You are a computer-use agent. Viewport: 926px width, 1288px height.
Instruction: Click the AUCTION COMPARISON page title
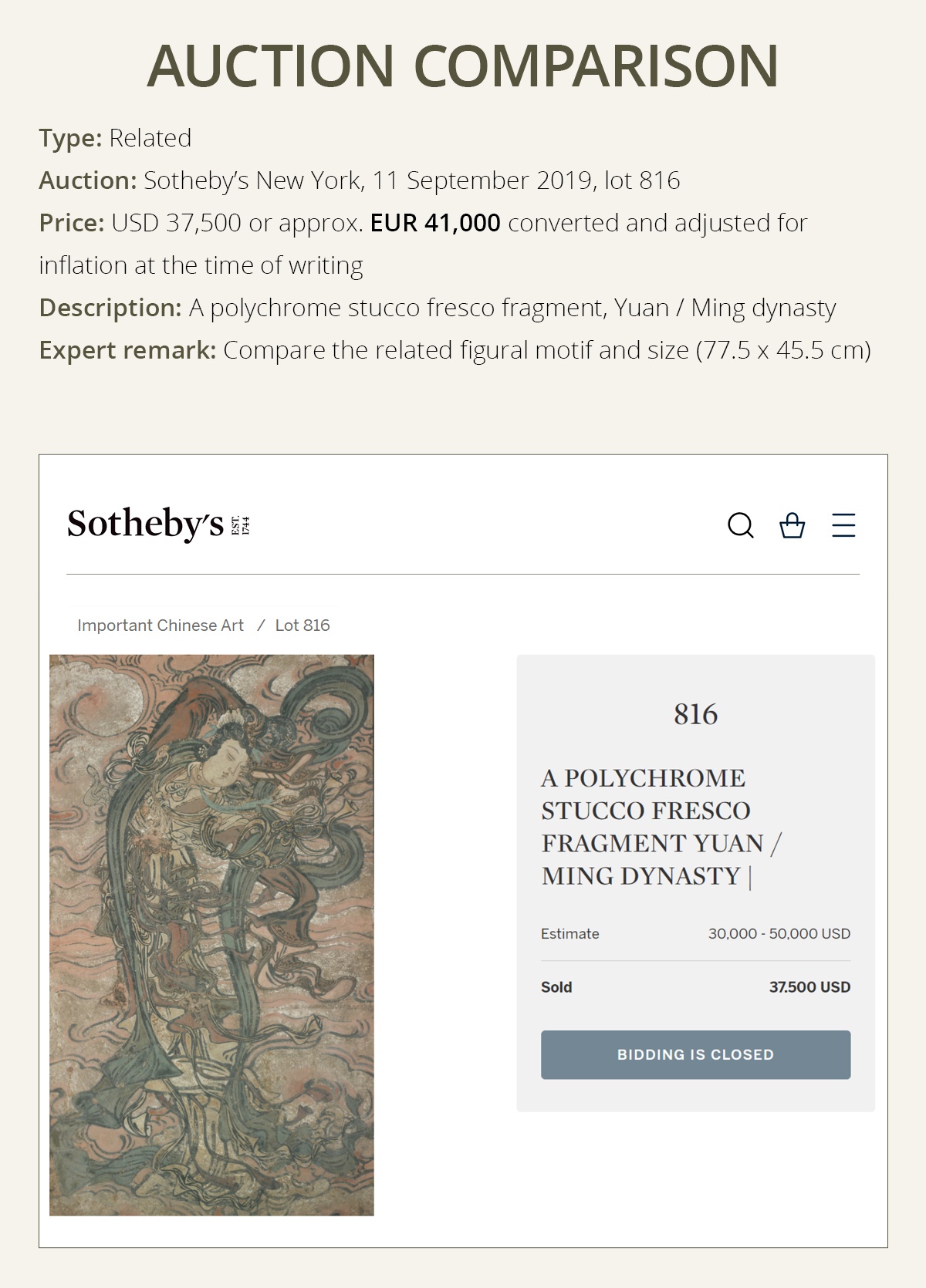click(462, 66)
